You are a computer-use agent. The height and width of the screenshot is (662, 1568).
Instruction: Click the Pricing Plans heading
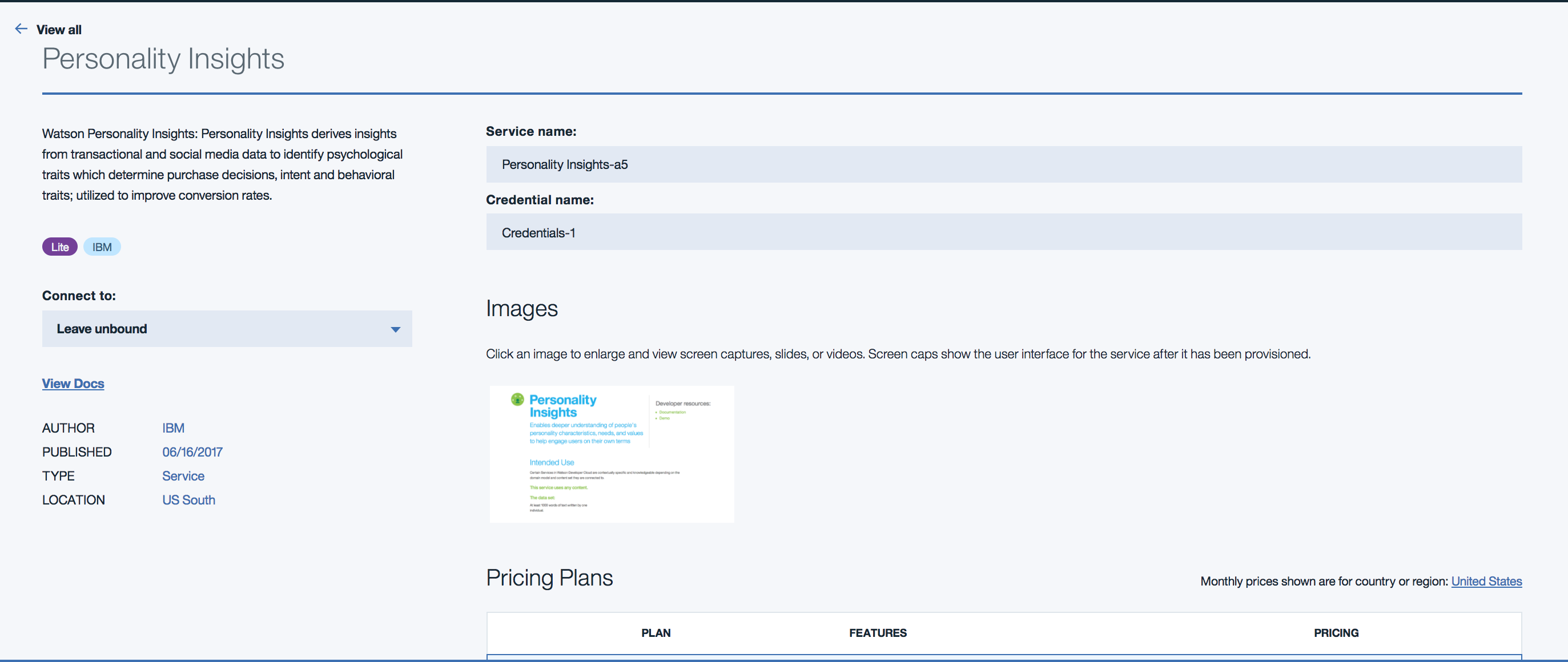point(549,578)
